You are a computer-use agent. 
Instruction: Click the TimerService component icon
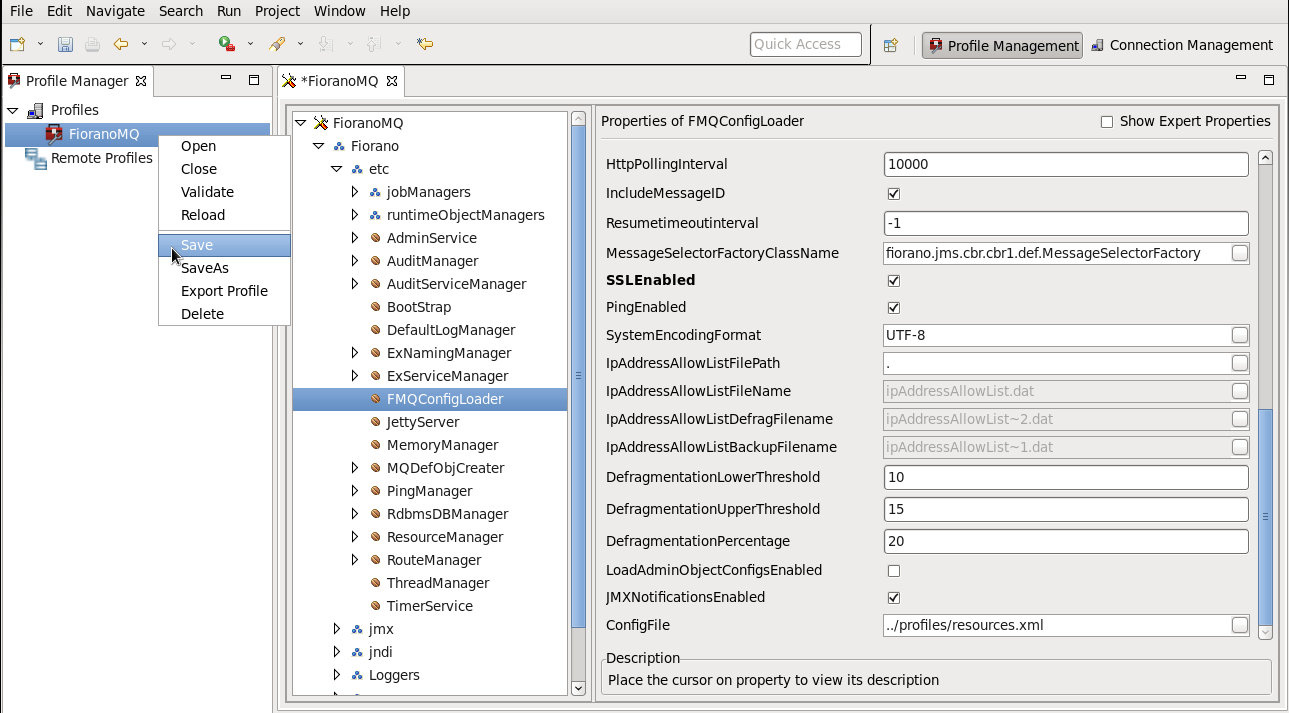[376, 606]
